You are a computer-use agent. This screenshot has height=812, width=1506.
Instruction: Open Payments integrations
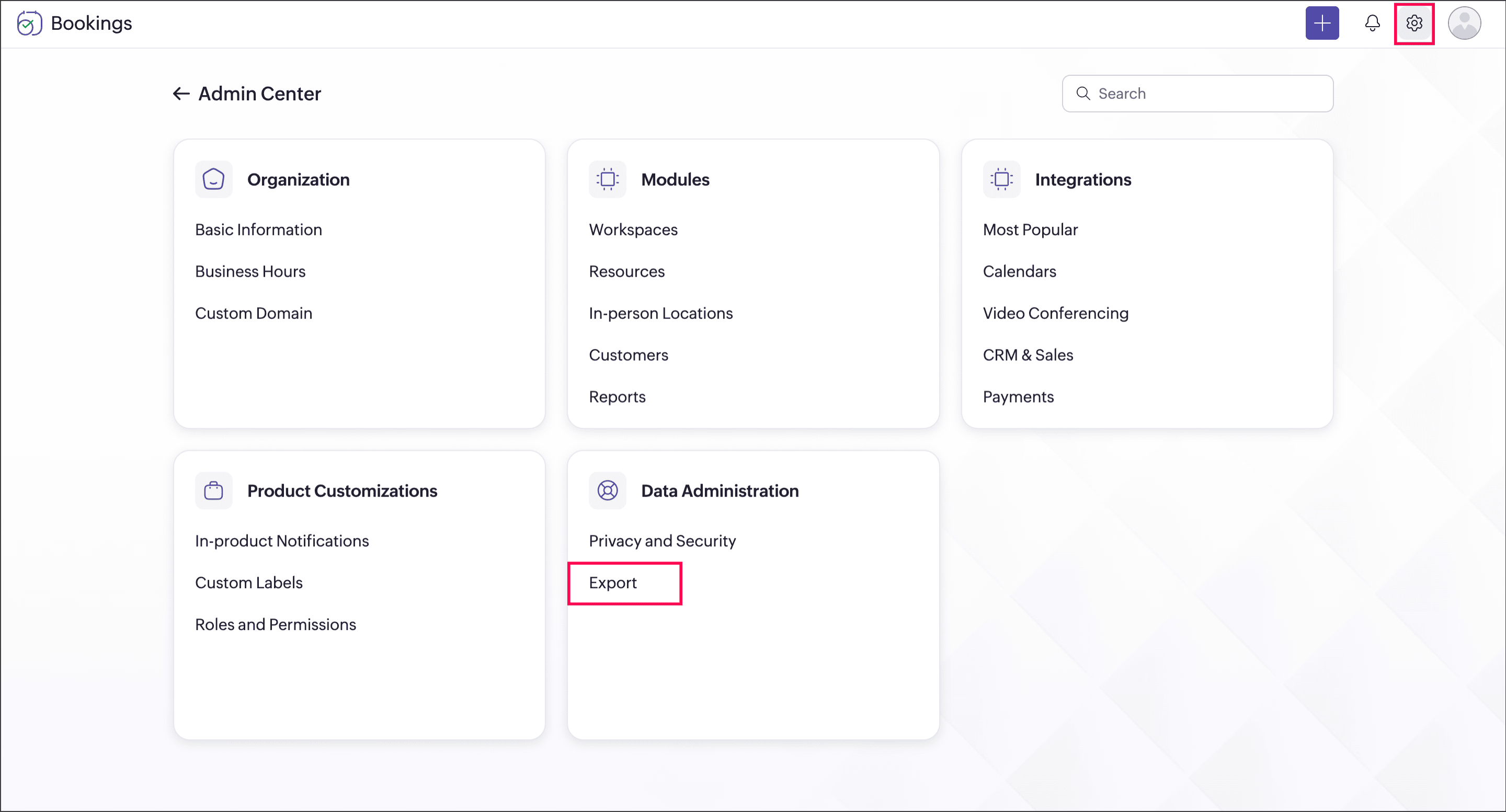click(1018, 397)
